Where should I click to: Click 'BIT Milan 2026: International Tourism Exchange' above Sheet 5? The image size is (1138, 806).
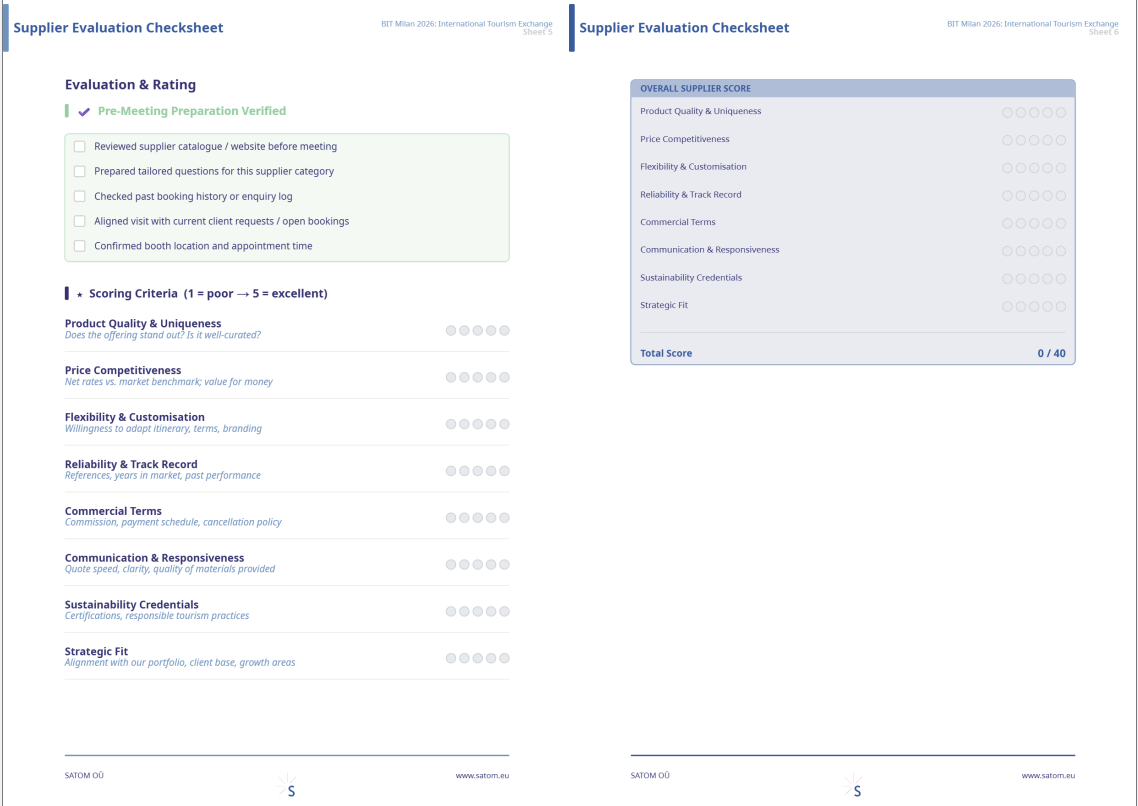point(467,24)
